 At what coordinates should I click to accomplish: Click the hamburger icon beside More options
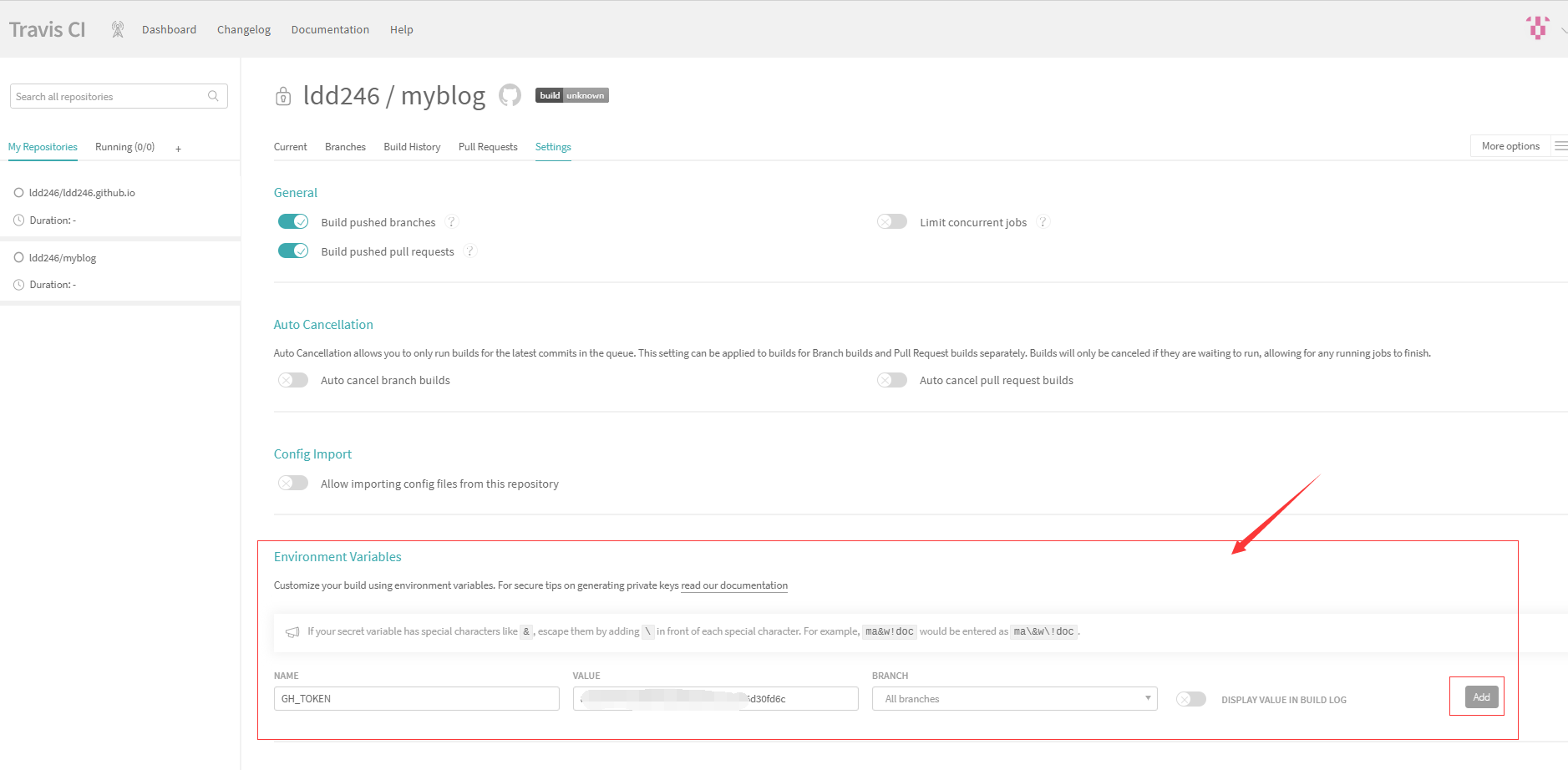click(x=1560, y=146)
